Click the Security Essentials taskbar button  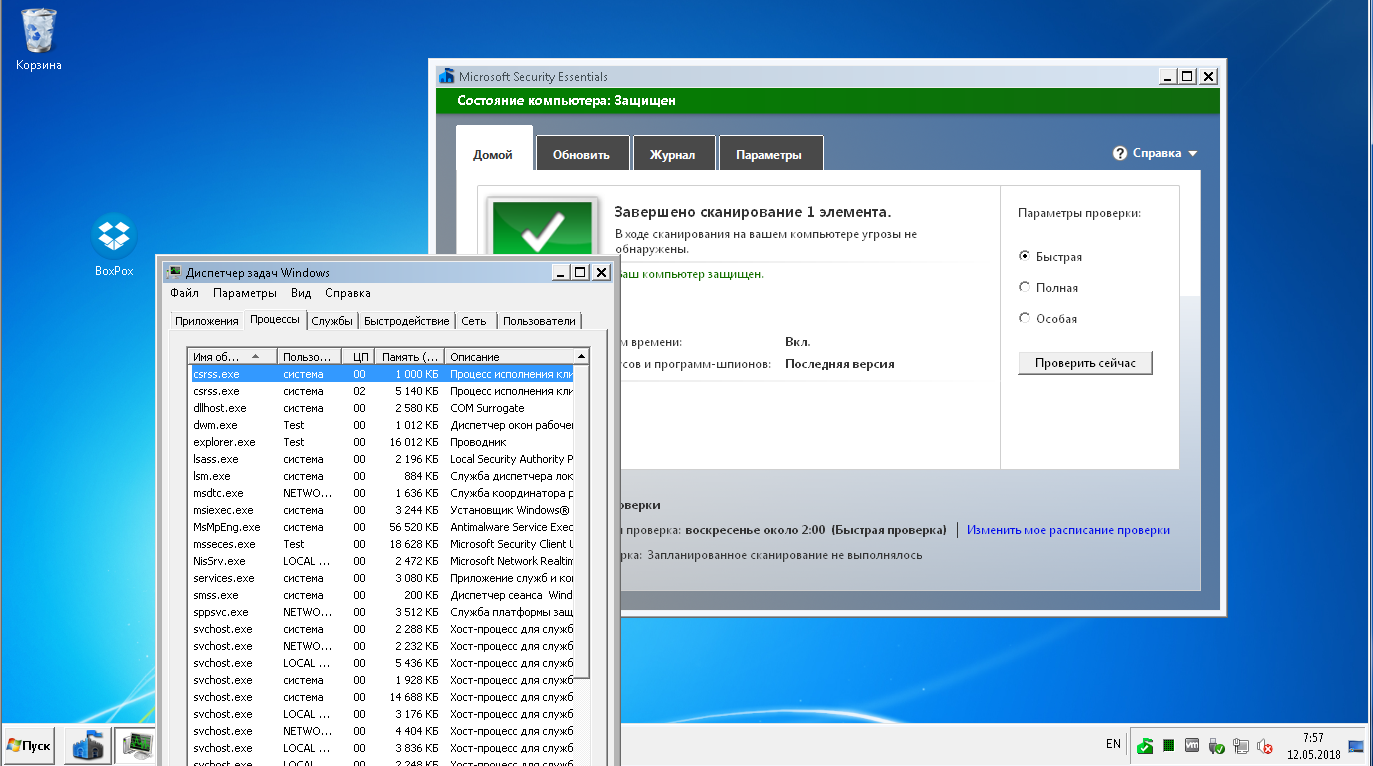point(88,746)
